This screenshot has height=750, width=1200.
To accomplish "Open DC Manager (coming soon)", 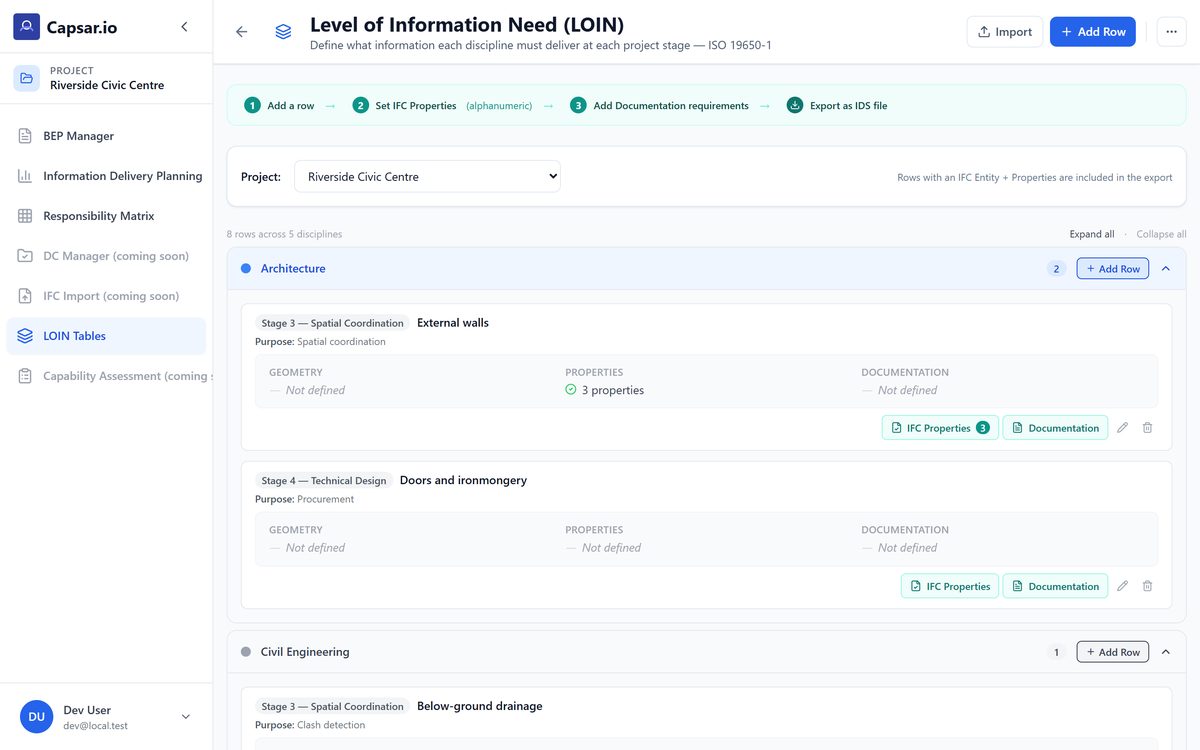I will [106, 256].
